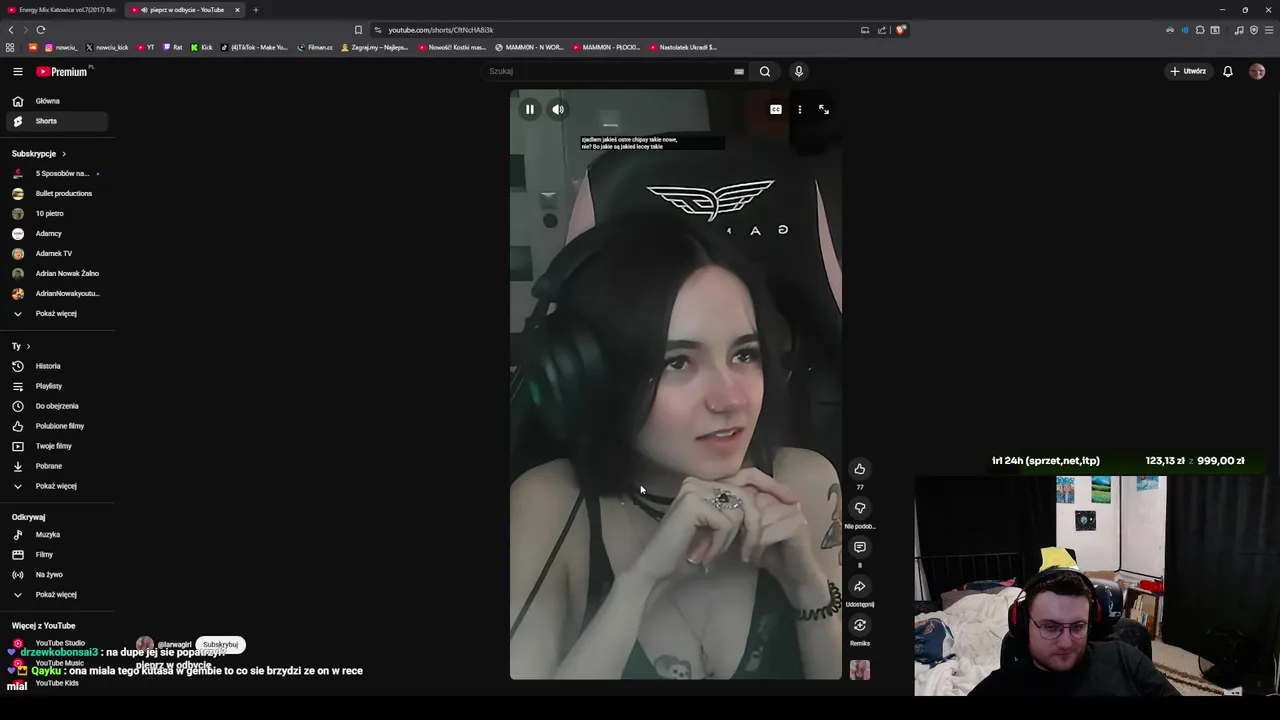Reload the current page

point(41,30)
